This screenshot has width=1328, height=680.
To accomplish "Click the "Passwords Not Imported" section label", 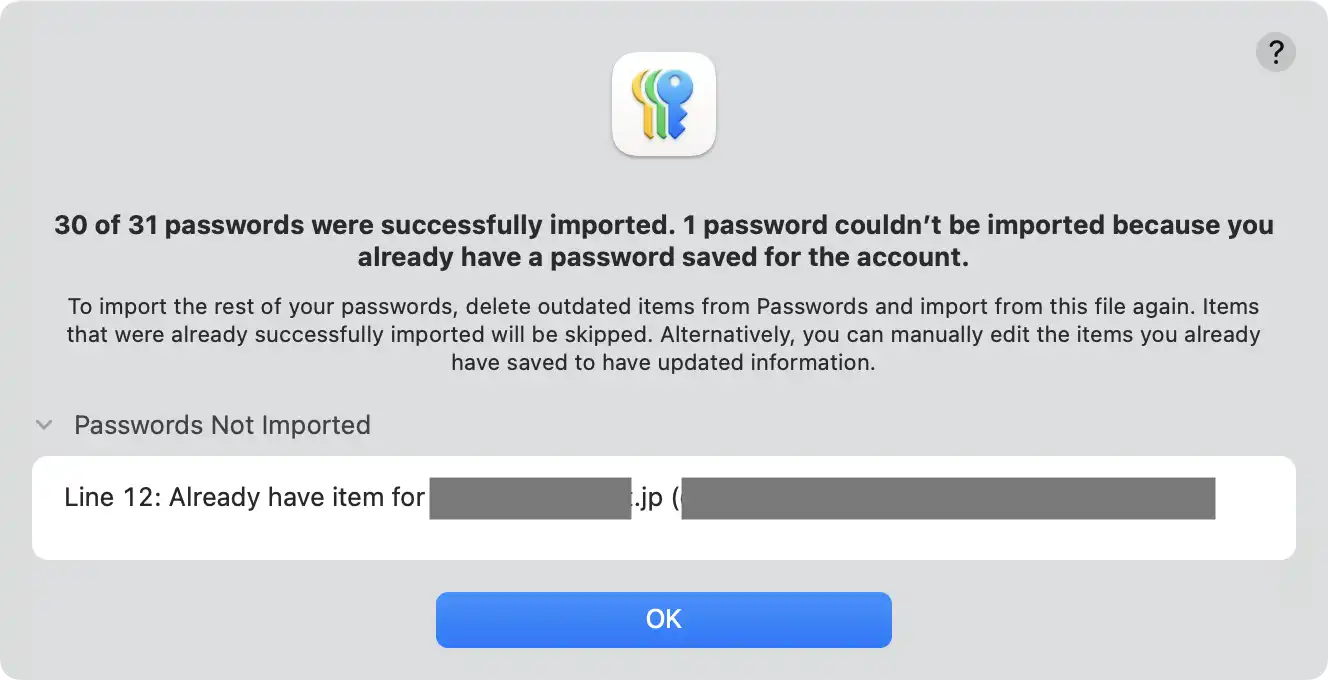I will coord(222,425).
